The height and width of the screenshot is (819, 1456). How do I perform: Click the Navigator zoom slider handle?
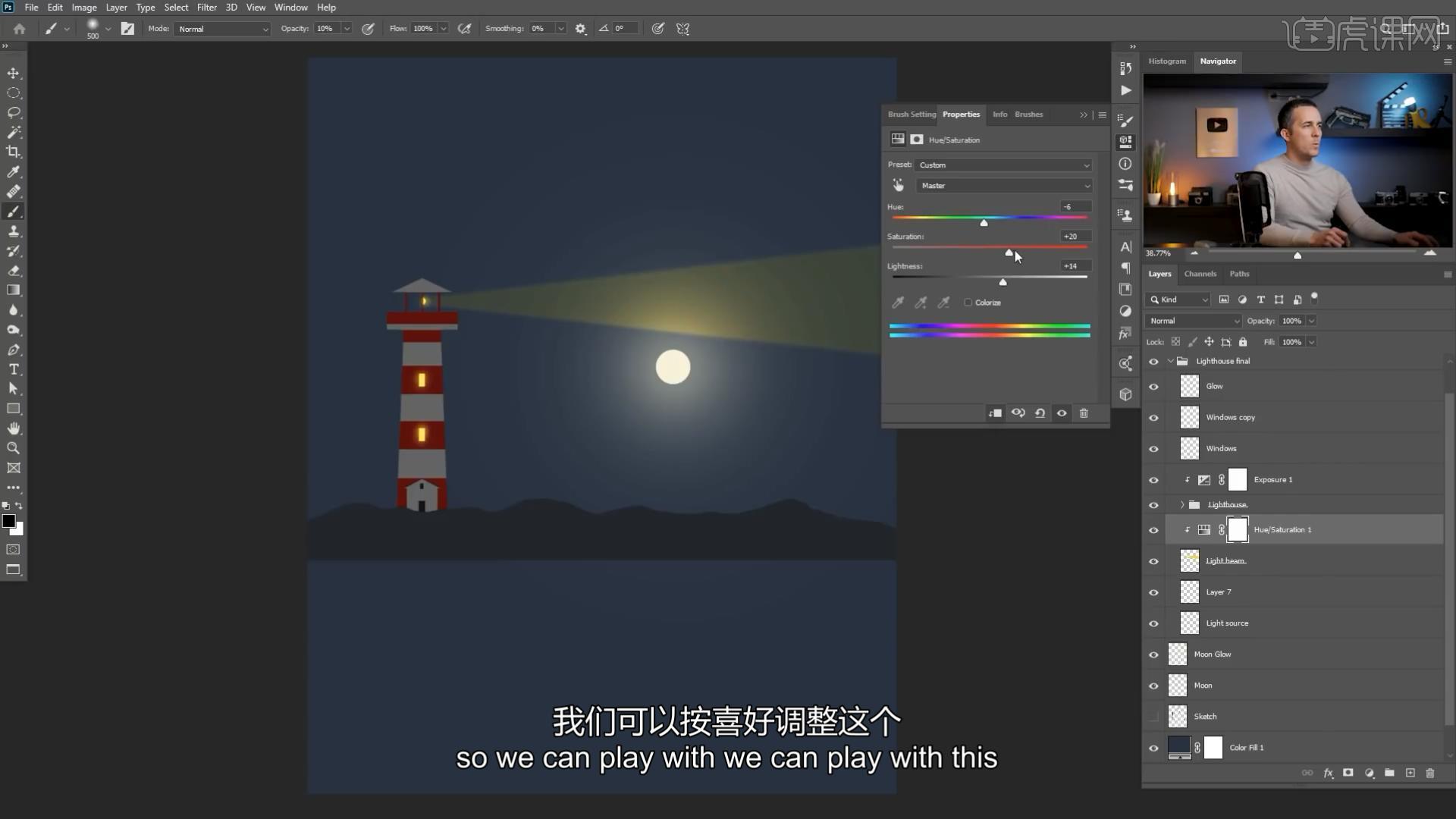1298,256
